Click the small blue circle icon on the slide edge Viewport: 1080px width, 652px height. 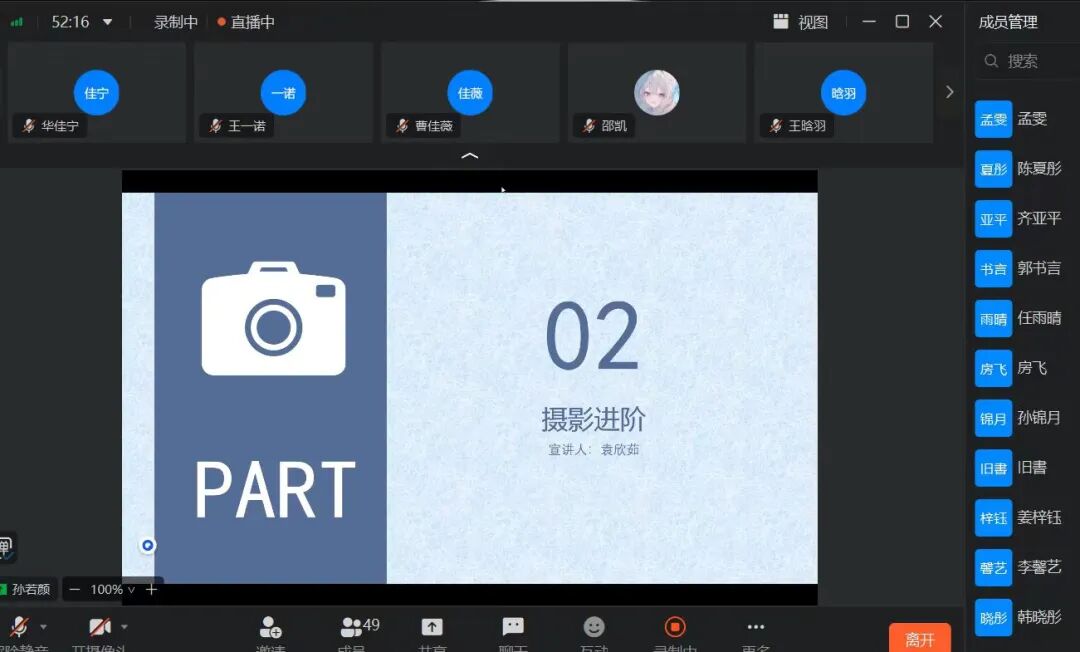(x=147, y=546)
